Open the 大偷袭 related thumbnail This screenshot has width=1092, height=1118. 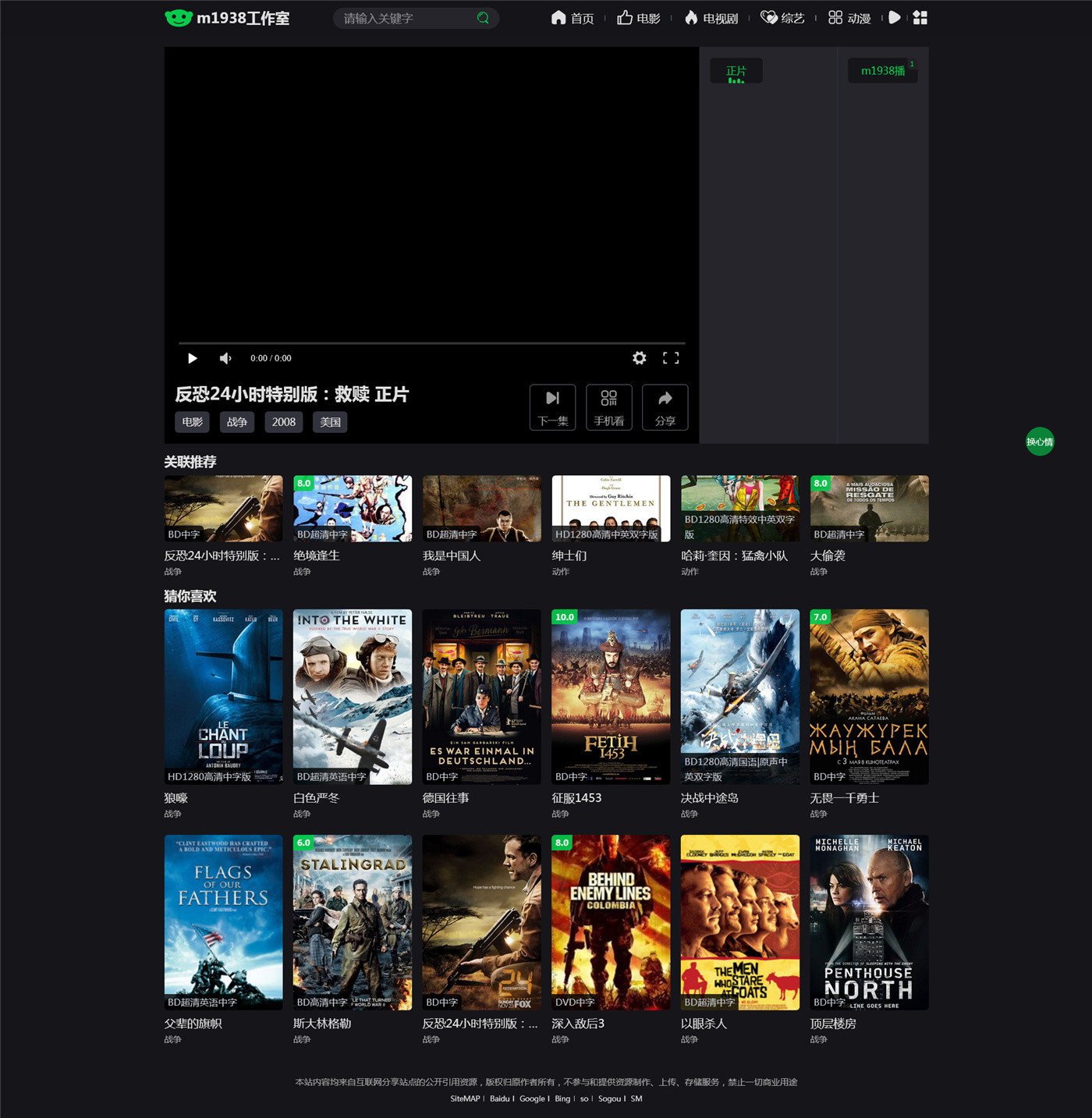coord(870,509)
